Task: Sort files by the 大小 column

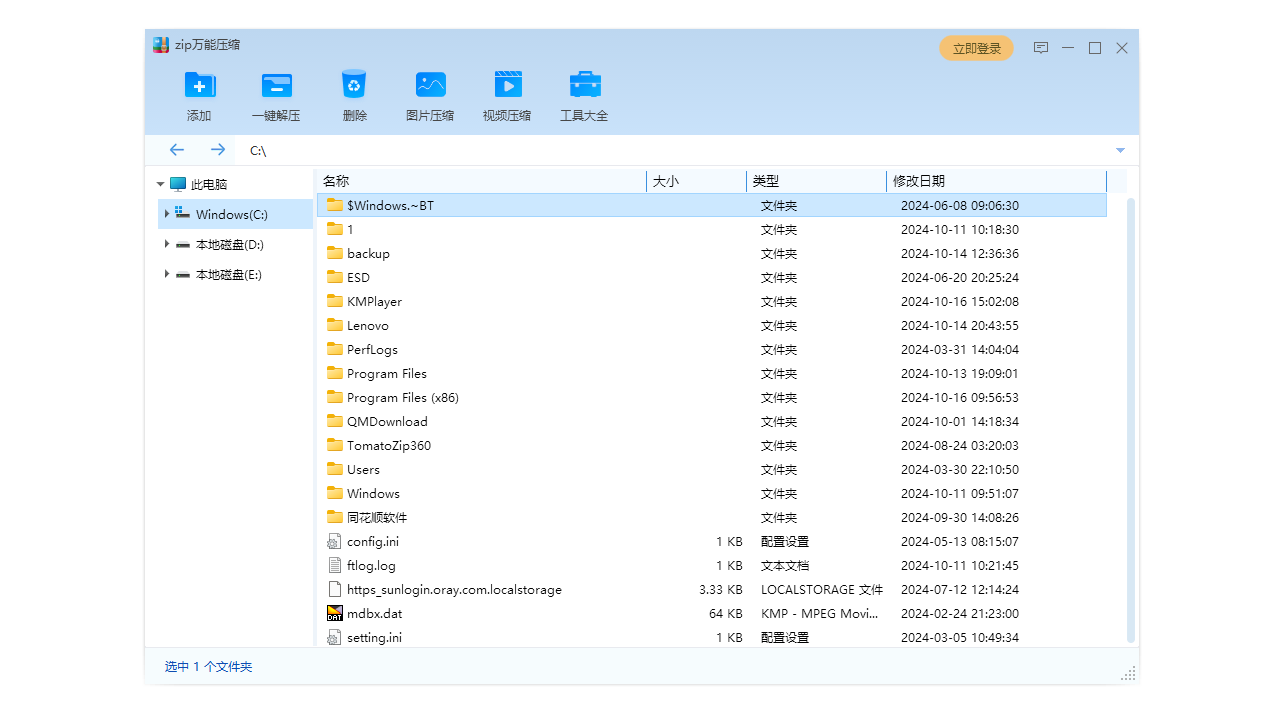Action: (663, 181)
